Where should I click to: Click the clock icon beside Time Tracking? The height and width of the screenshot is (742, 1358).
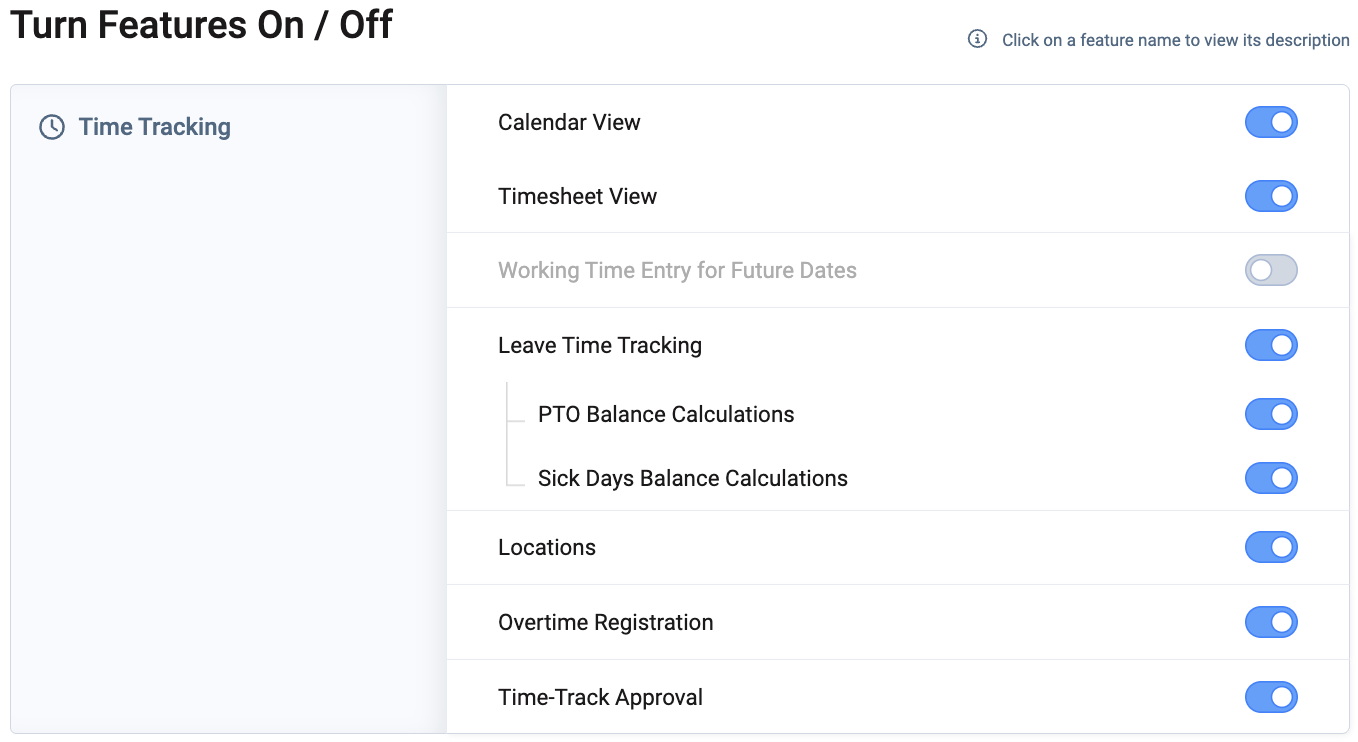pos(52,127)
